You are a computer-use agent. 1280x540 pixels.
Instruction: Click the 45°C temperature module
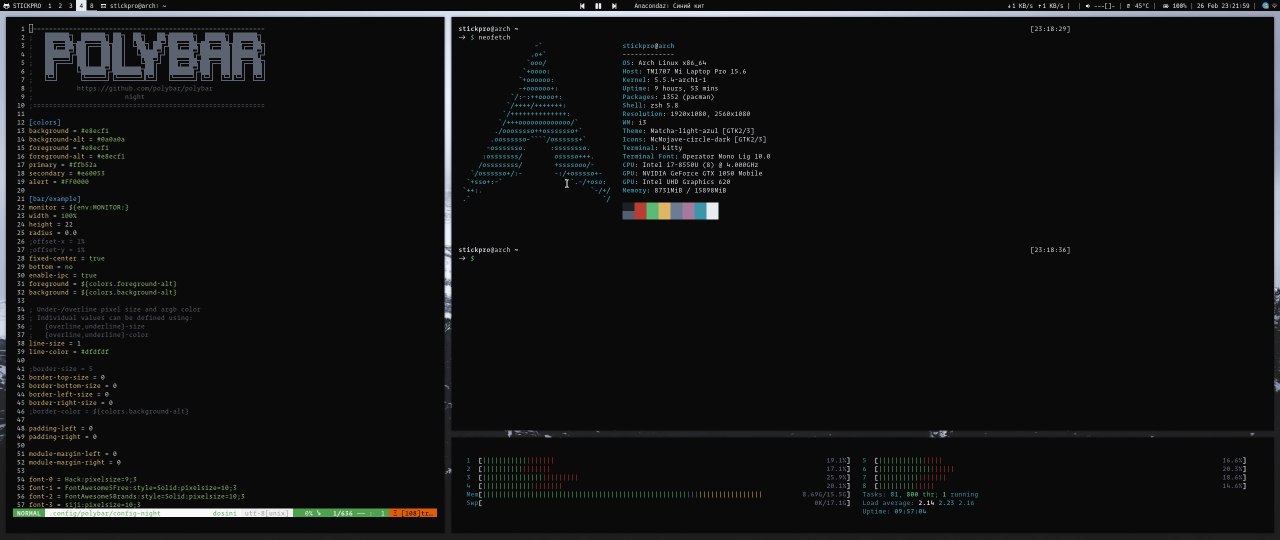click(1136, 6)
